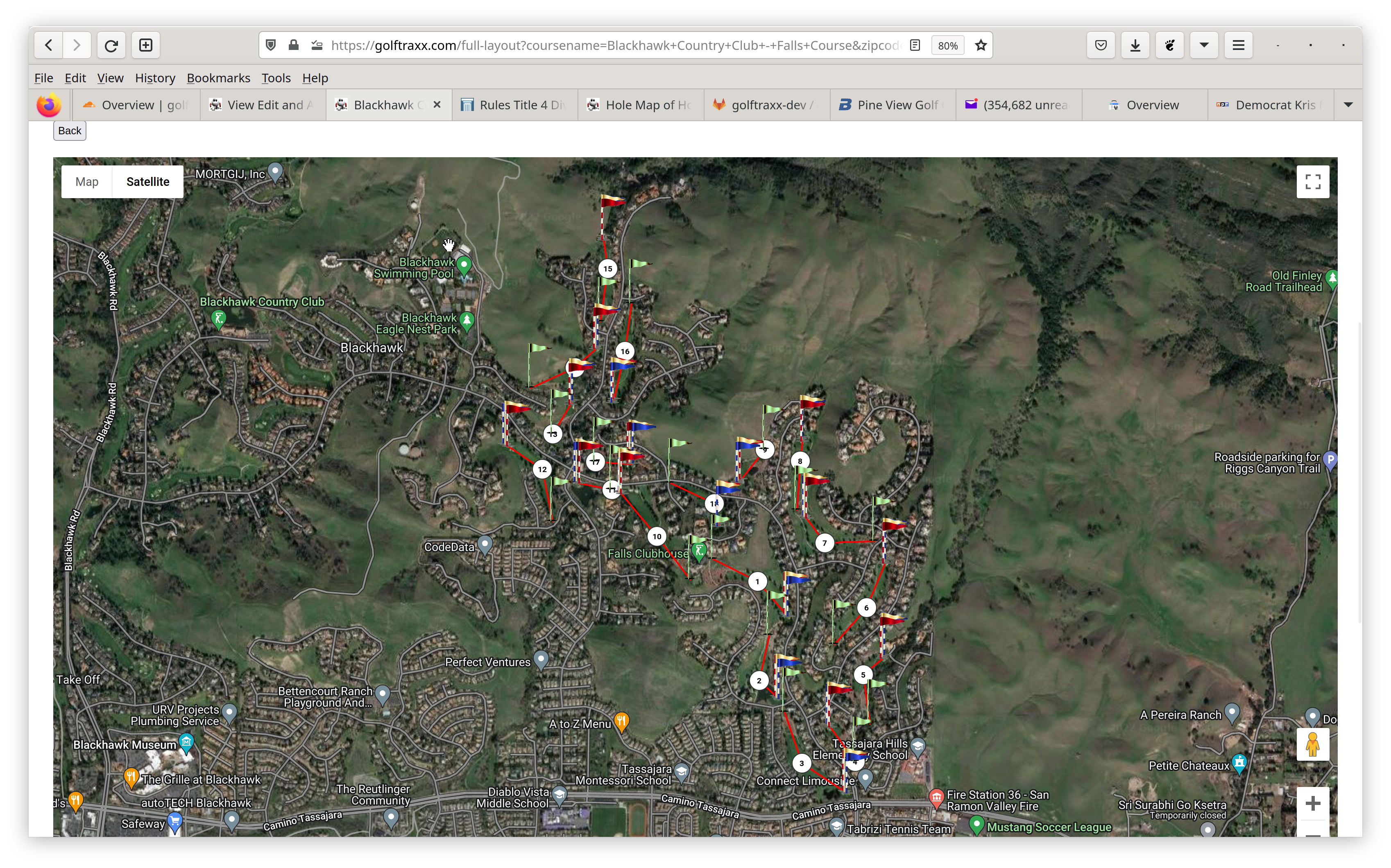Click the Blackhawk Museum map pin

pos(186,743)
